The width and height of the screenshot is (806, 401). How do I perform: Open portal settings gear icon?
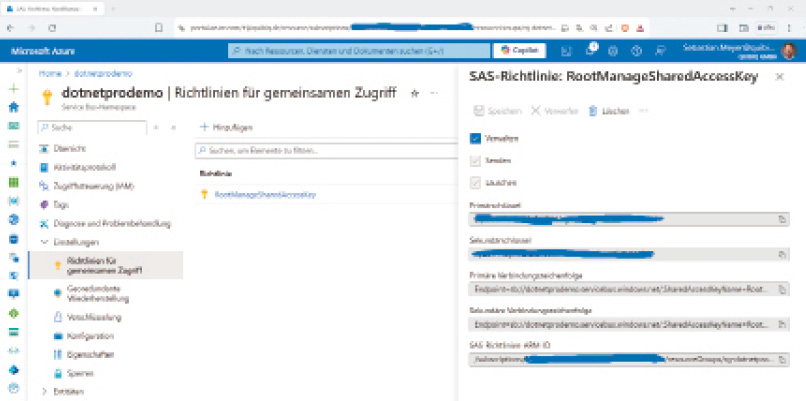(x=613, y=51)
